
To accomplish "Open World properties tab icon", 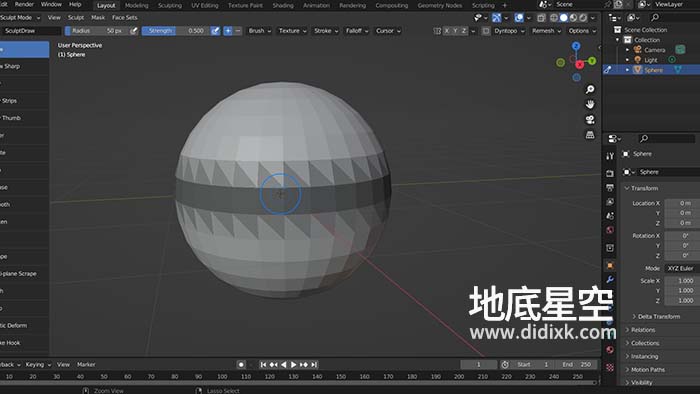I will (610, 230).
